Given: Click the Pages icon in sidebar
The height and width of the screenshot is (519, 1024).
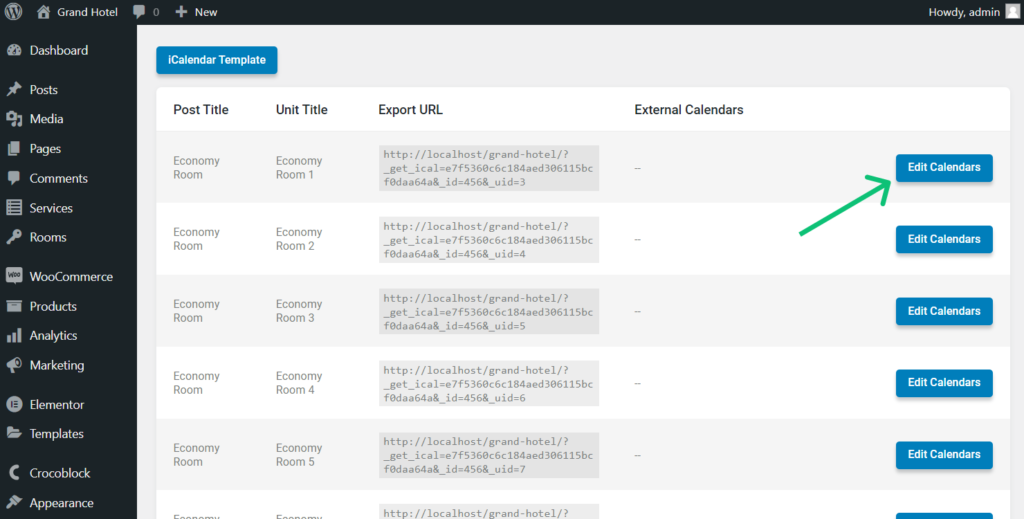Looking at the screenshot, I should coord(14,149).
